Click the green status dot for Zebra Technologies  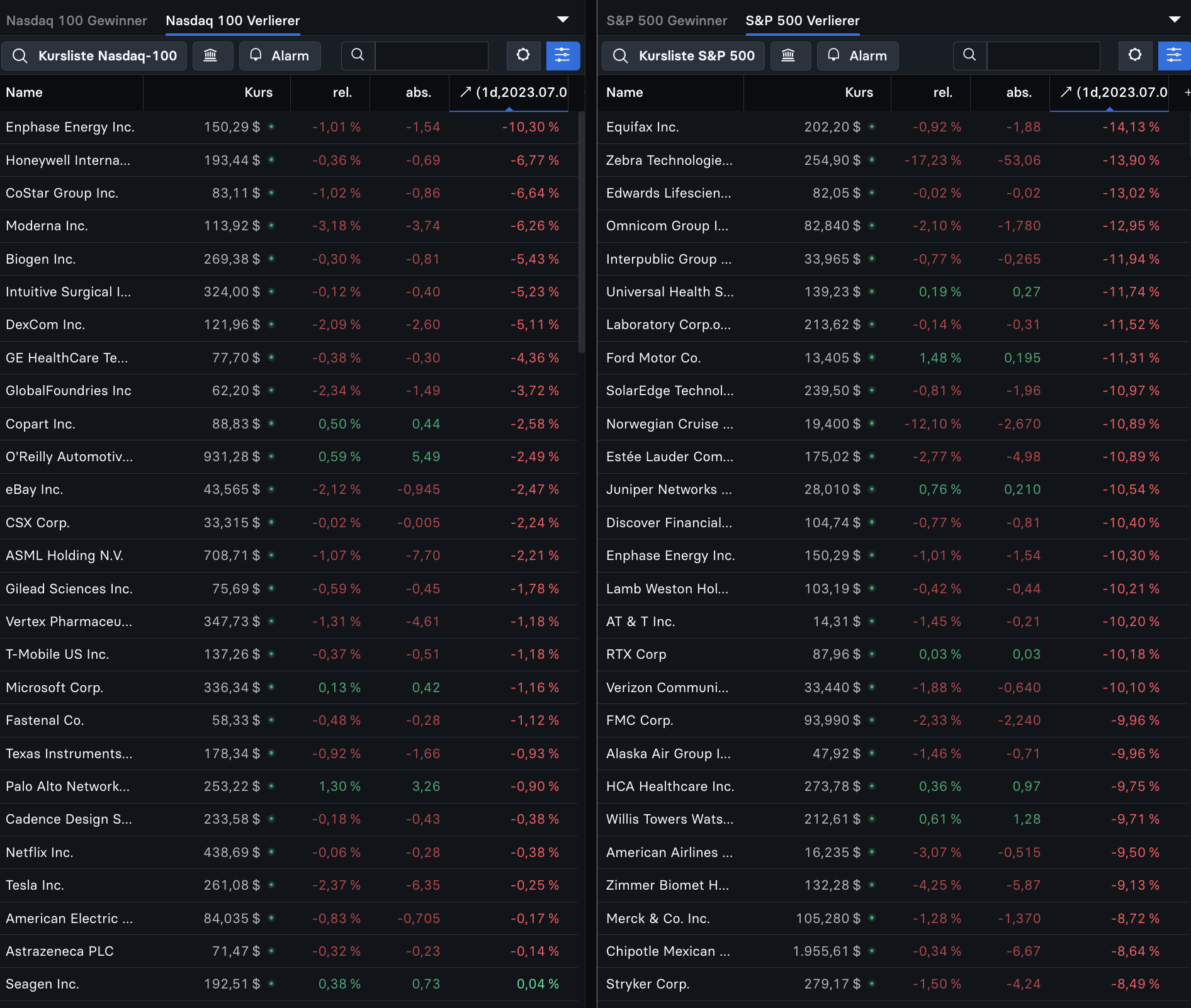click(872, 160)
